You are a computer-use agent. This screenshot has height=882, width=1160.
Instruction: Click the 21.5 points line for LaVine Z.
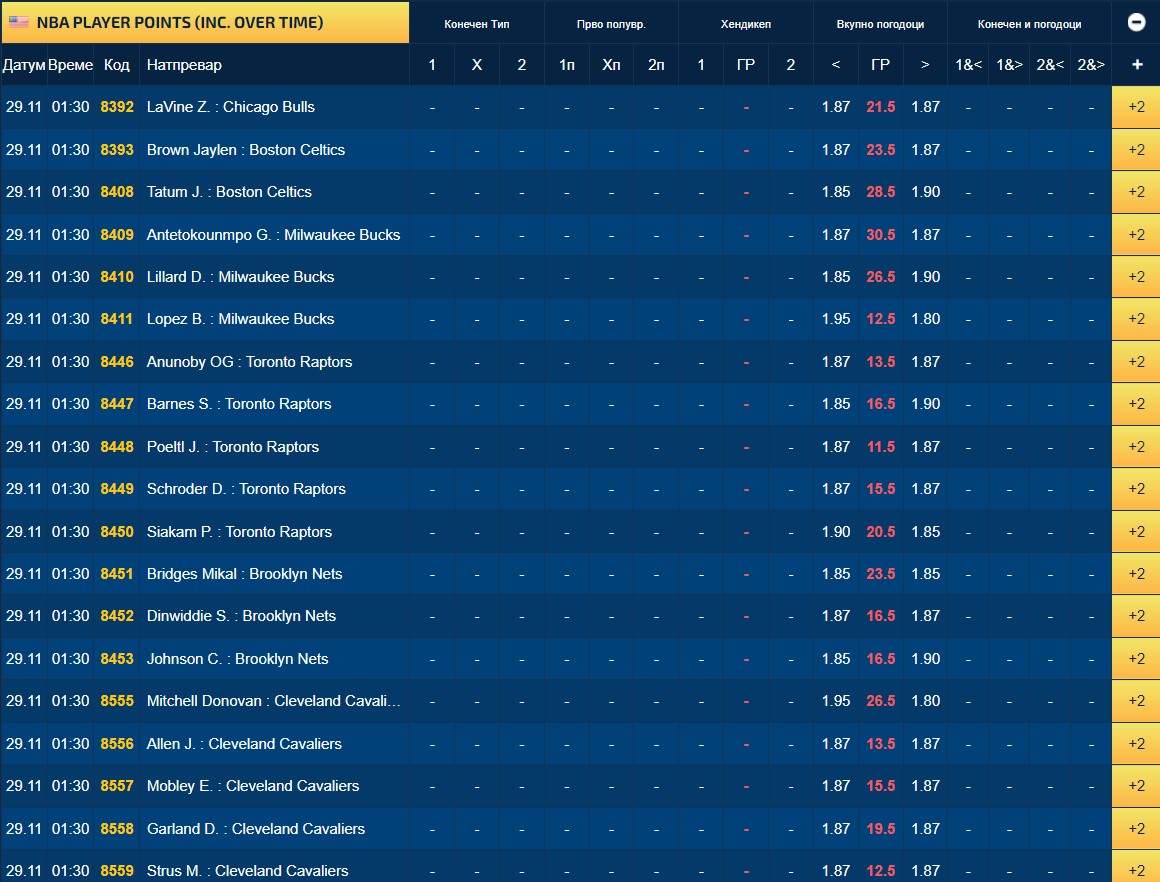(880, 107)
